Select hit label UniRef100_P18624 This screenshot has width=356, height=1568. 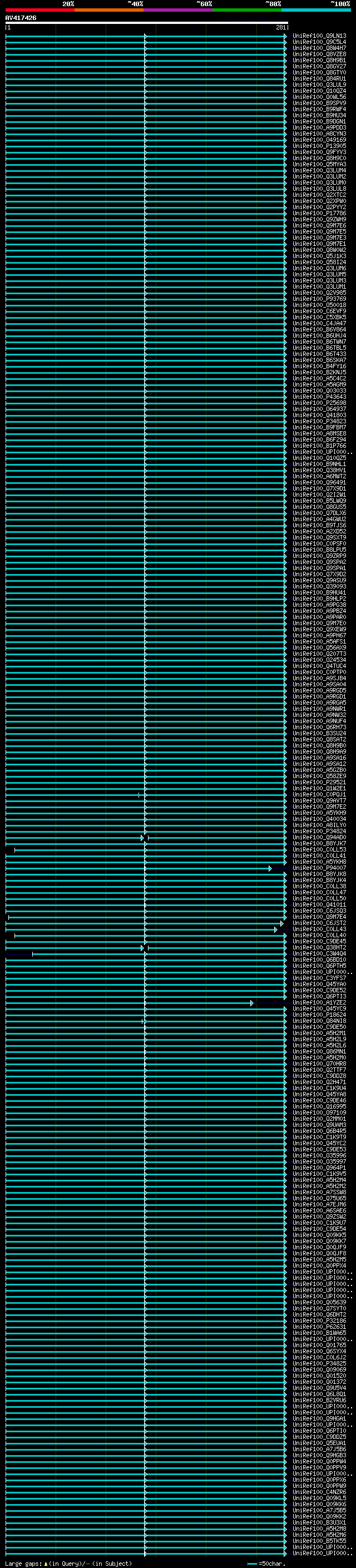point(319,1015)
